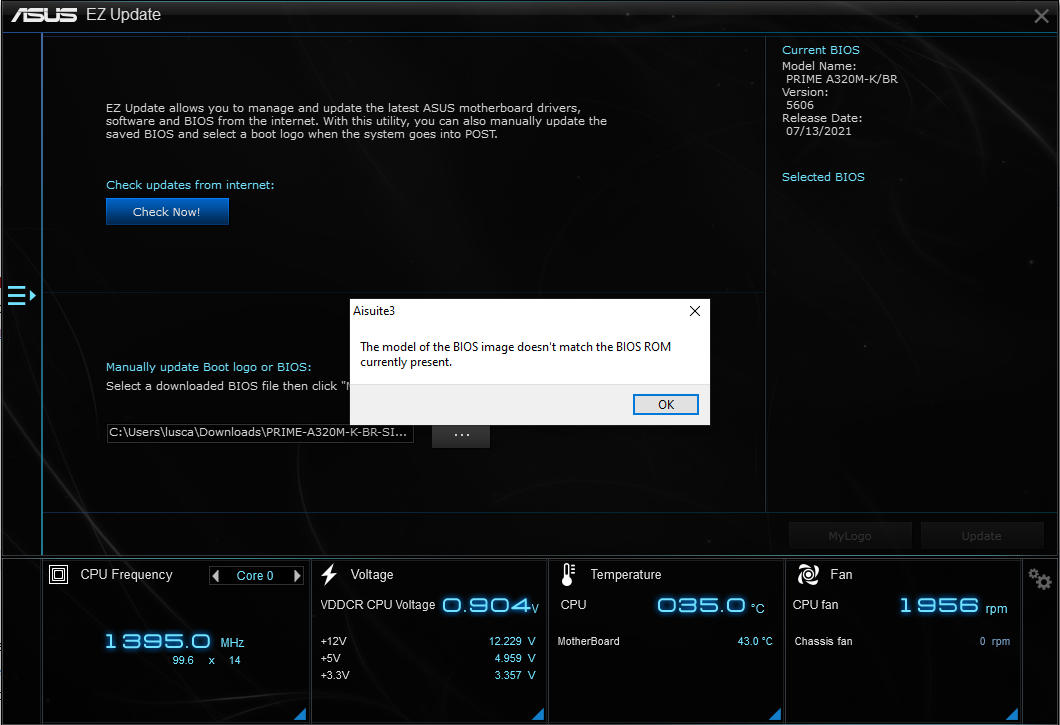Click Manually update Boot logo or BIOS
1060x725 pixels.
208,367
